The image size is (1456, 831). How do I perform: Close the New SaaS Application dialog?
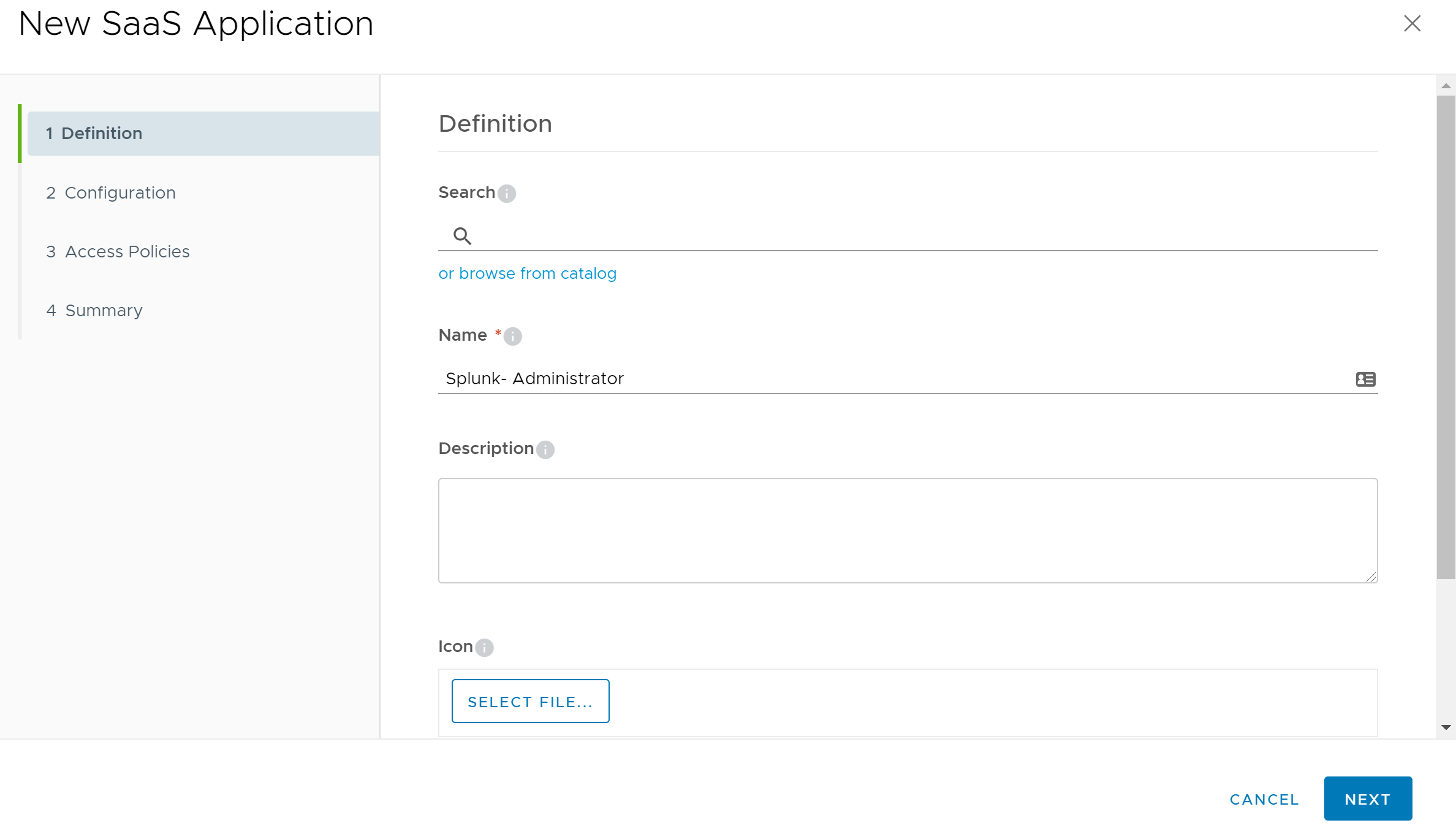click(1412, 24)
